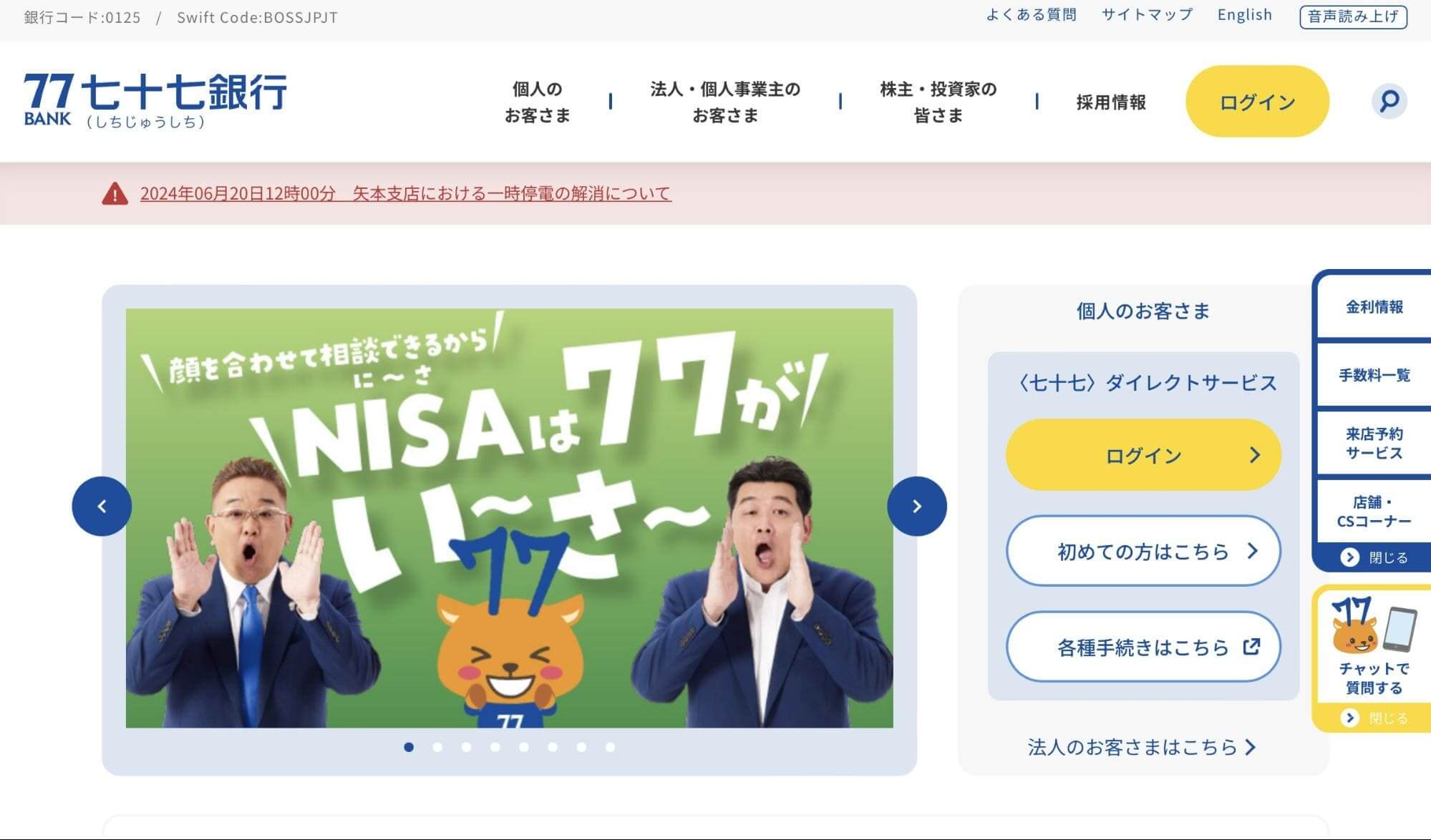Viewport: 1431px width, 840px height.
Task: Open the site search magnifier icon
Action: click(x=1389, y=101)
